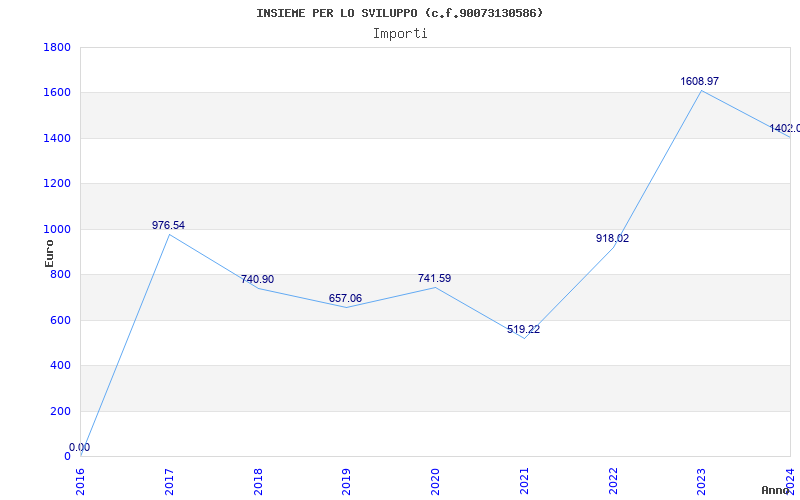Click the 2018 year axis label
Screen dimensions: 800x500
[x=258, y=482]
